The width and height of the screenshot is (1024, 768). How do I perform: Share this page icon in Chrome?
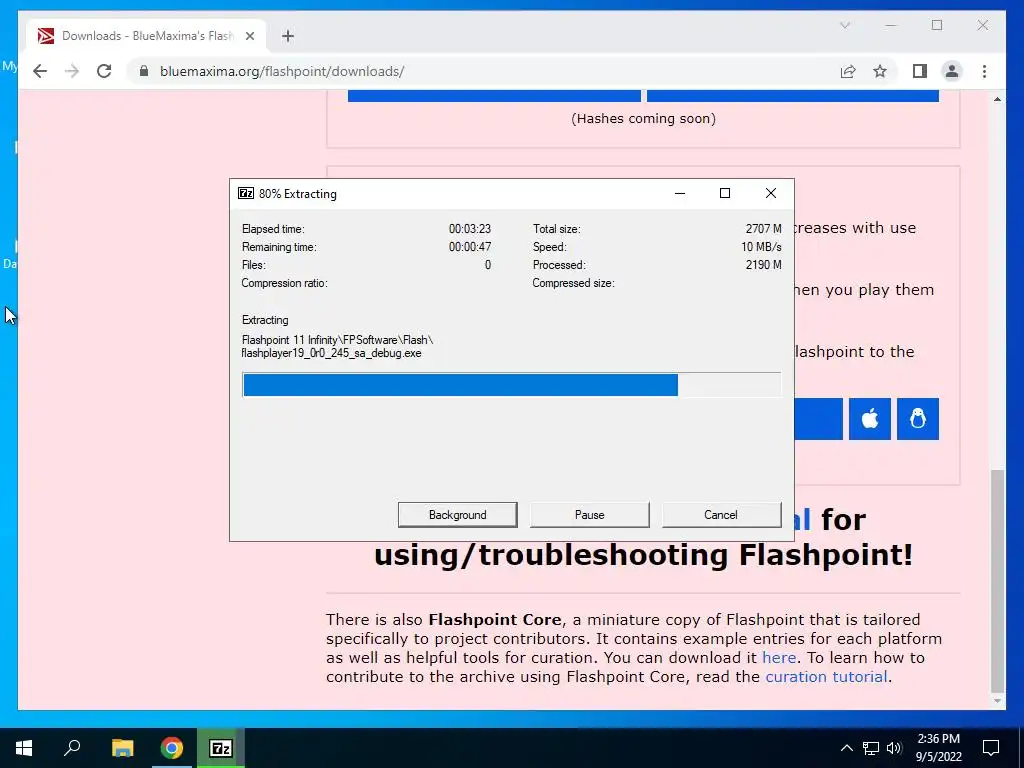coord(848,71)
